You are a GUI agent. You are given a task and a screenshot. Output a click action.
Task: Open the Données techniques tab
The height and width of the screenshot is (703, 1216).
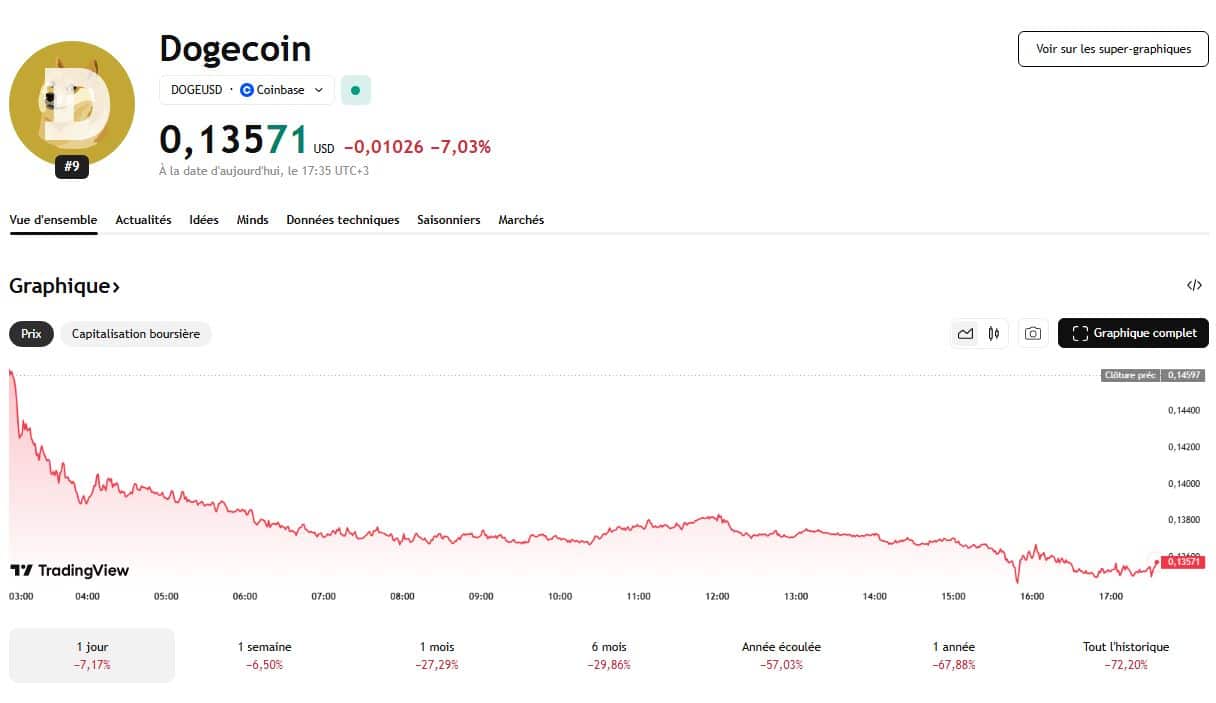click(x=342, y=219)
